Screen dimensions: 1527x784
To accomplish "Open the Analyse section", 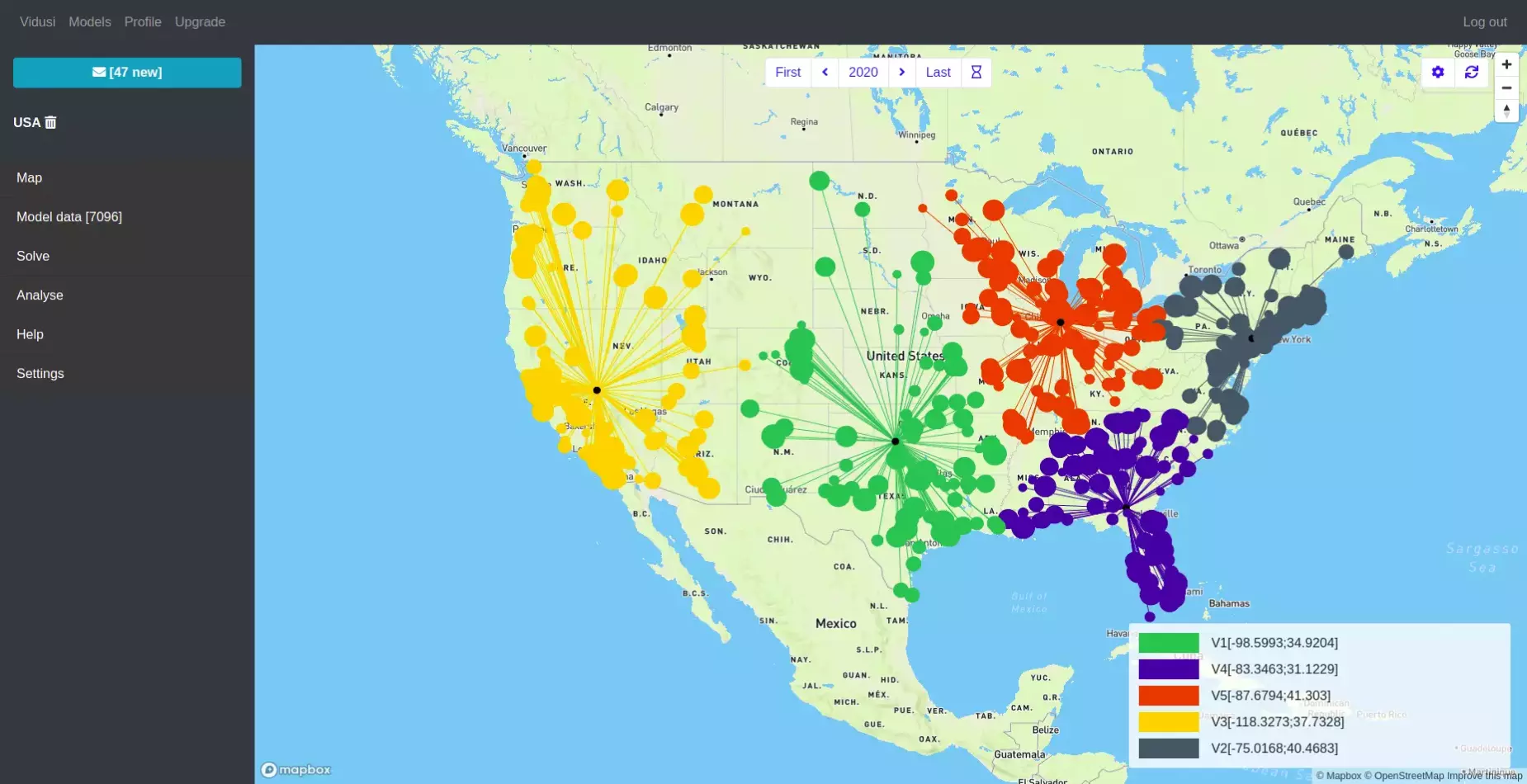I will [127, 295].
